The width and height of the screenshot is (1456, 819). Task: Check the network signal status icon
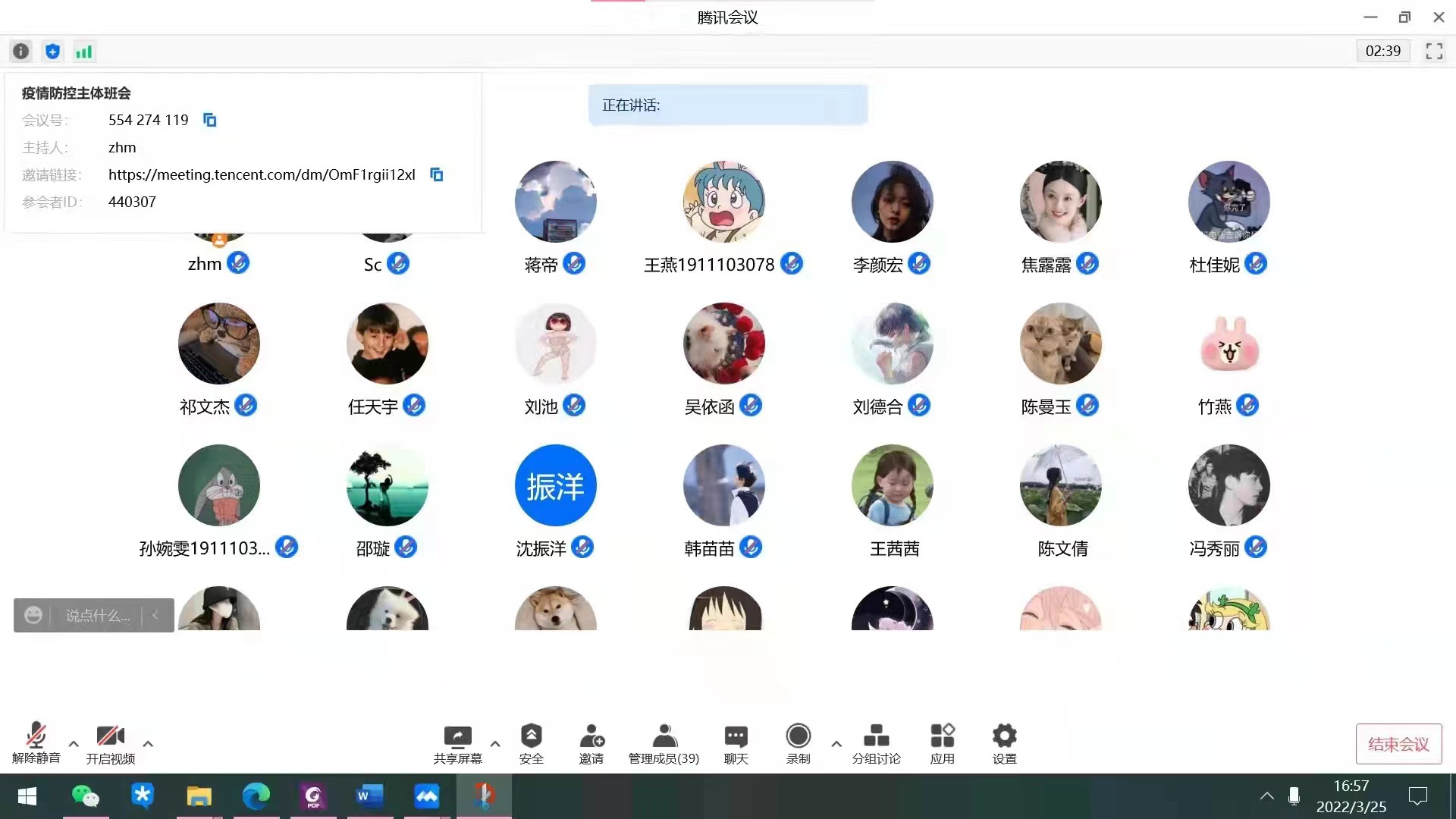pos(83,51)
